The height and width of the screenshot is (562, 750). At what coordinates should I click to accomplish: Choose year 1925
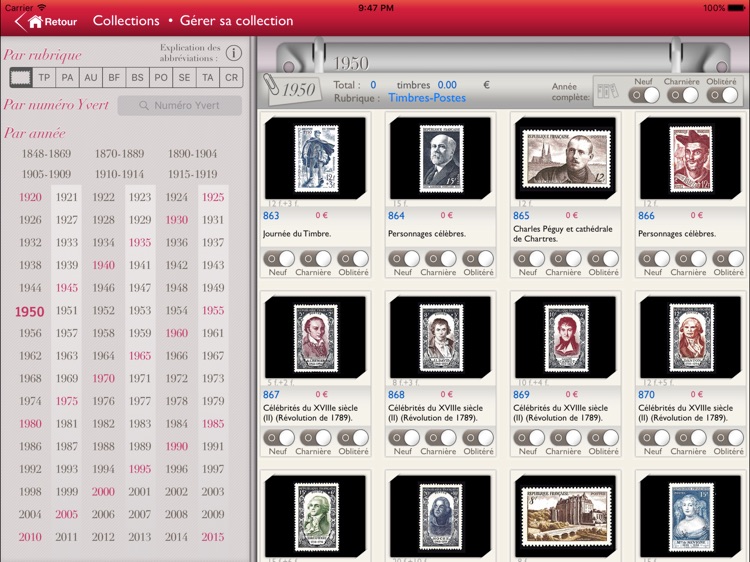(x=213, y=197)
